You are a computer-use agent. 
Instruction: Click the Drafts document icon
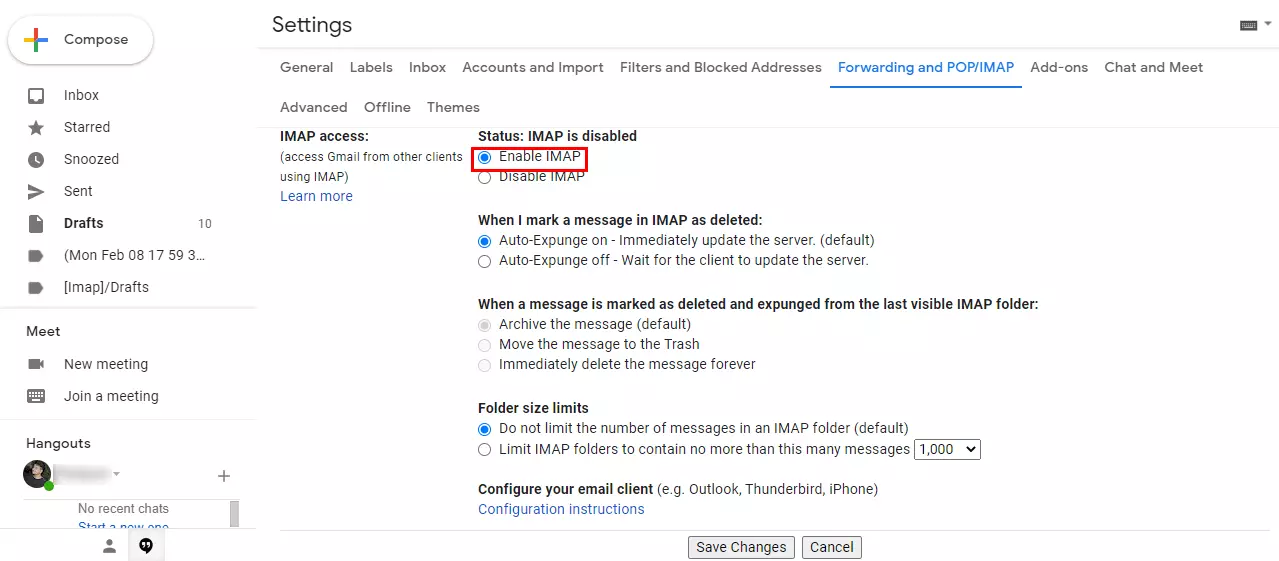tap(36, 224)
